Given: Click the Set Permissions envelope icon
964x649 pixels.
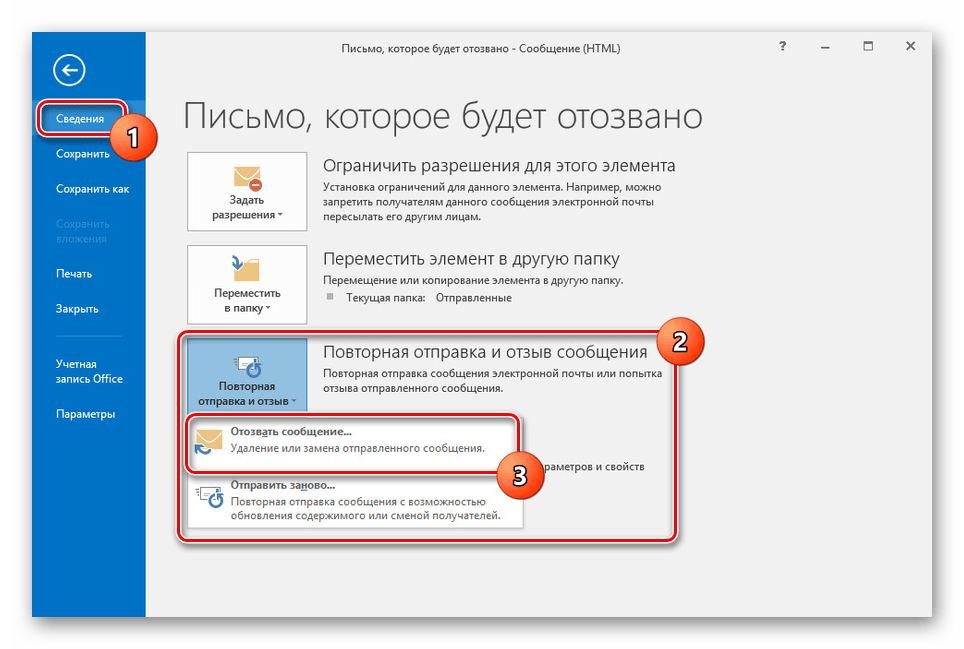Looking at the screenshot, I should coord(247,178).
